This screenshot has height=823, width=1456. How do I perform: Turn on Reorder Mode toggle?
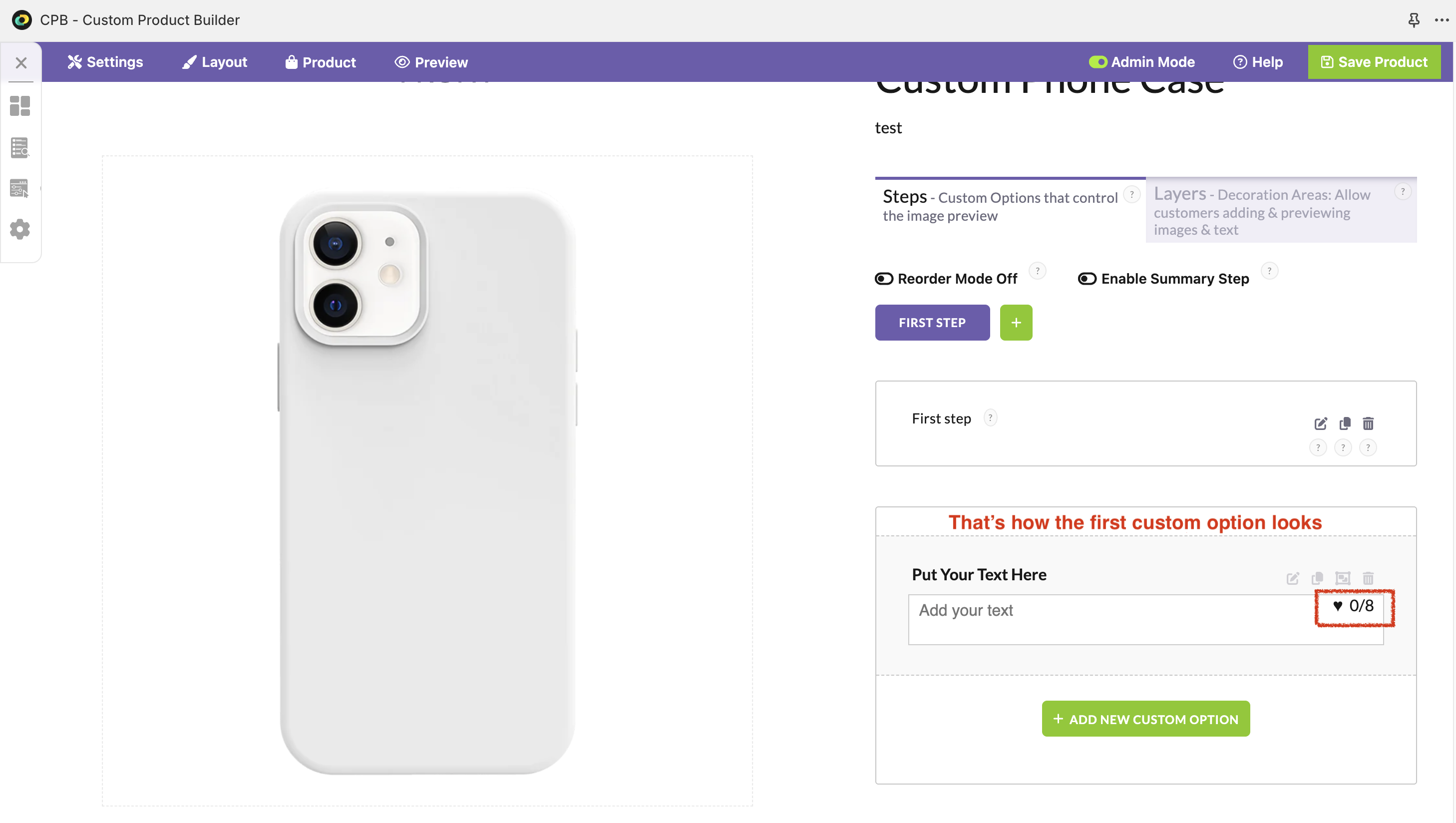click(884, 279)
